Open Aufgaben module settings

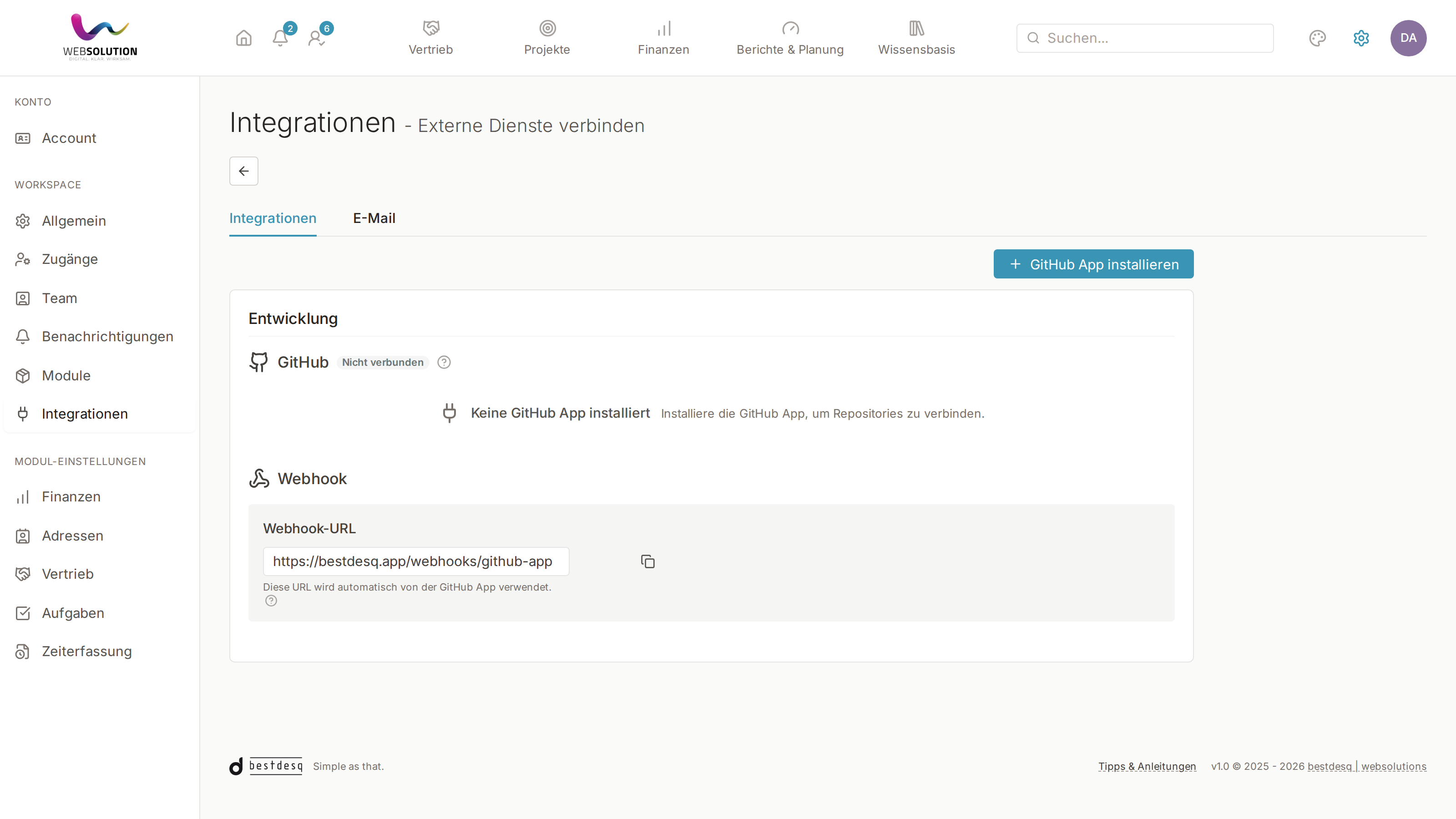point(100,613)
